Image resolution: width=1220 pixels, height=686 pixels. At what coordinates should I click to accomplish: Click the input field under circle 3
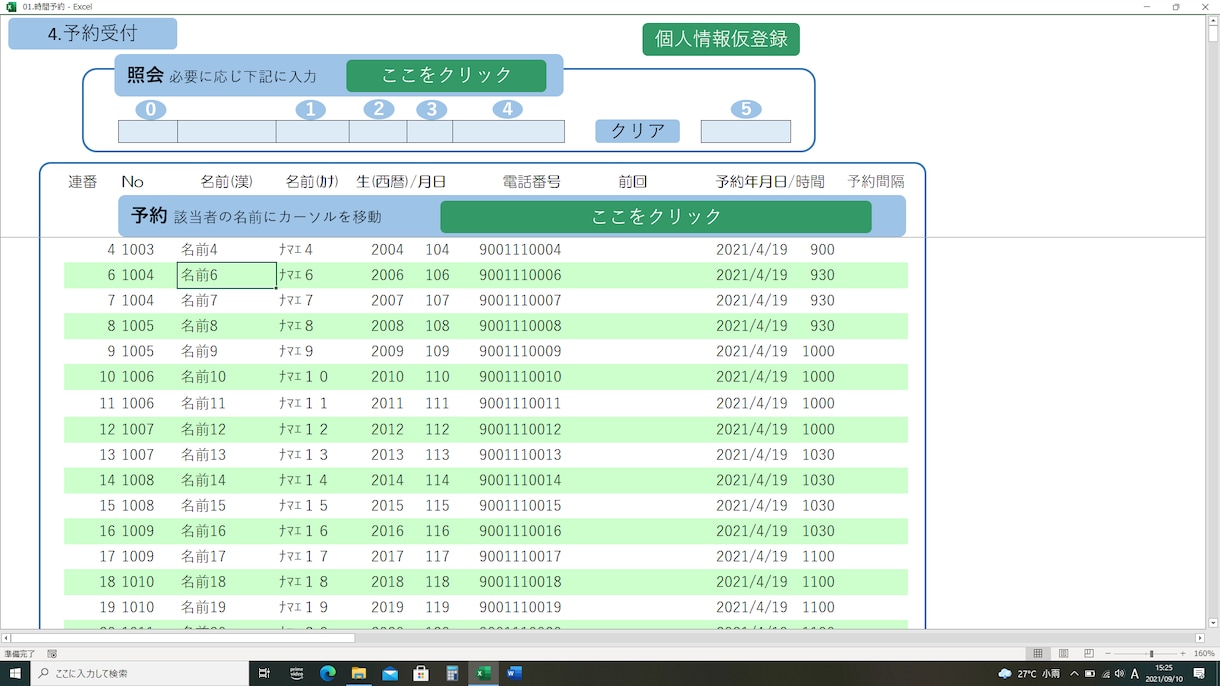point(430,131)
